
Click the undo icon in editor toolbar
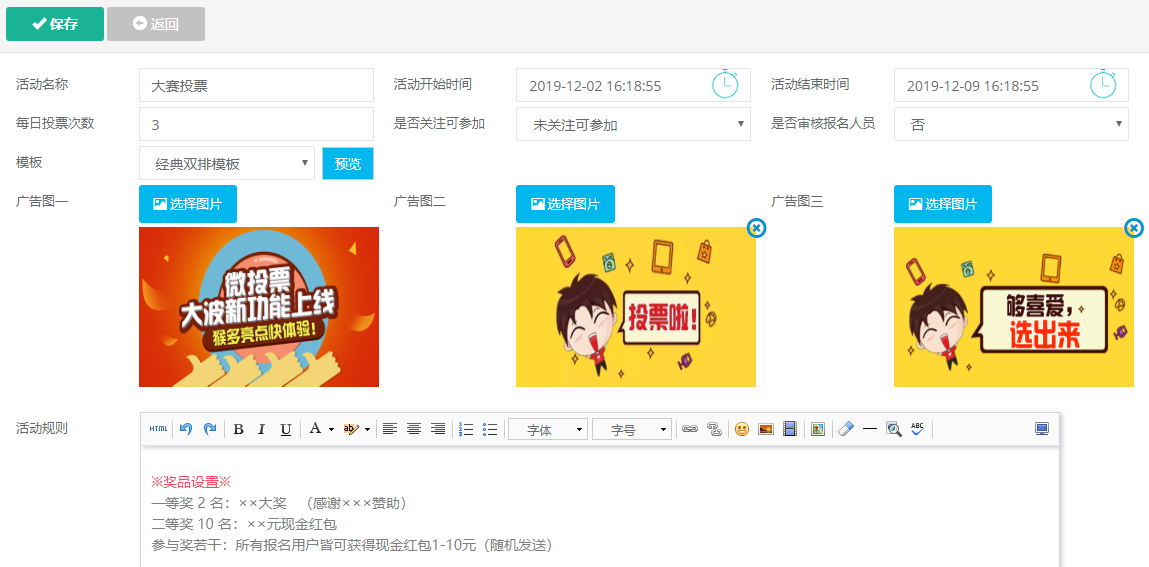coord(186,429)
